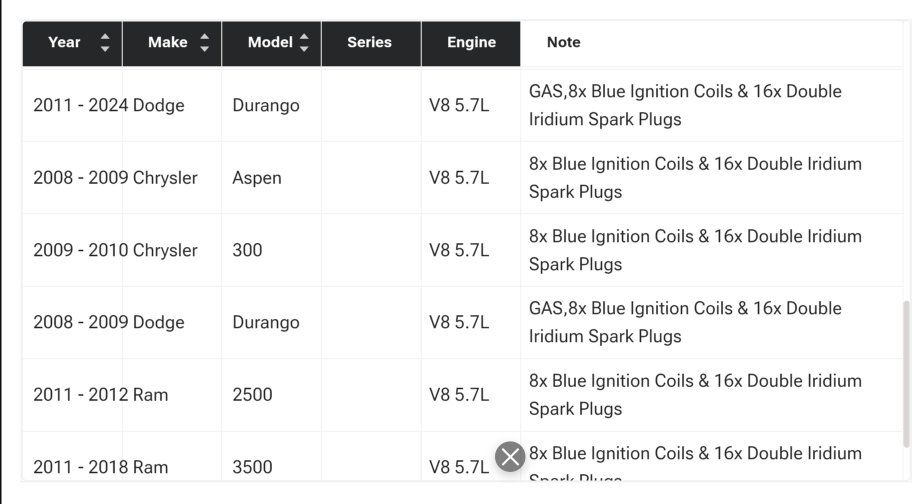The height and width of the screenshot is (504, 915).
Task: Click the Aspen model cell
Action: click(x=257, y=178)
